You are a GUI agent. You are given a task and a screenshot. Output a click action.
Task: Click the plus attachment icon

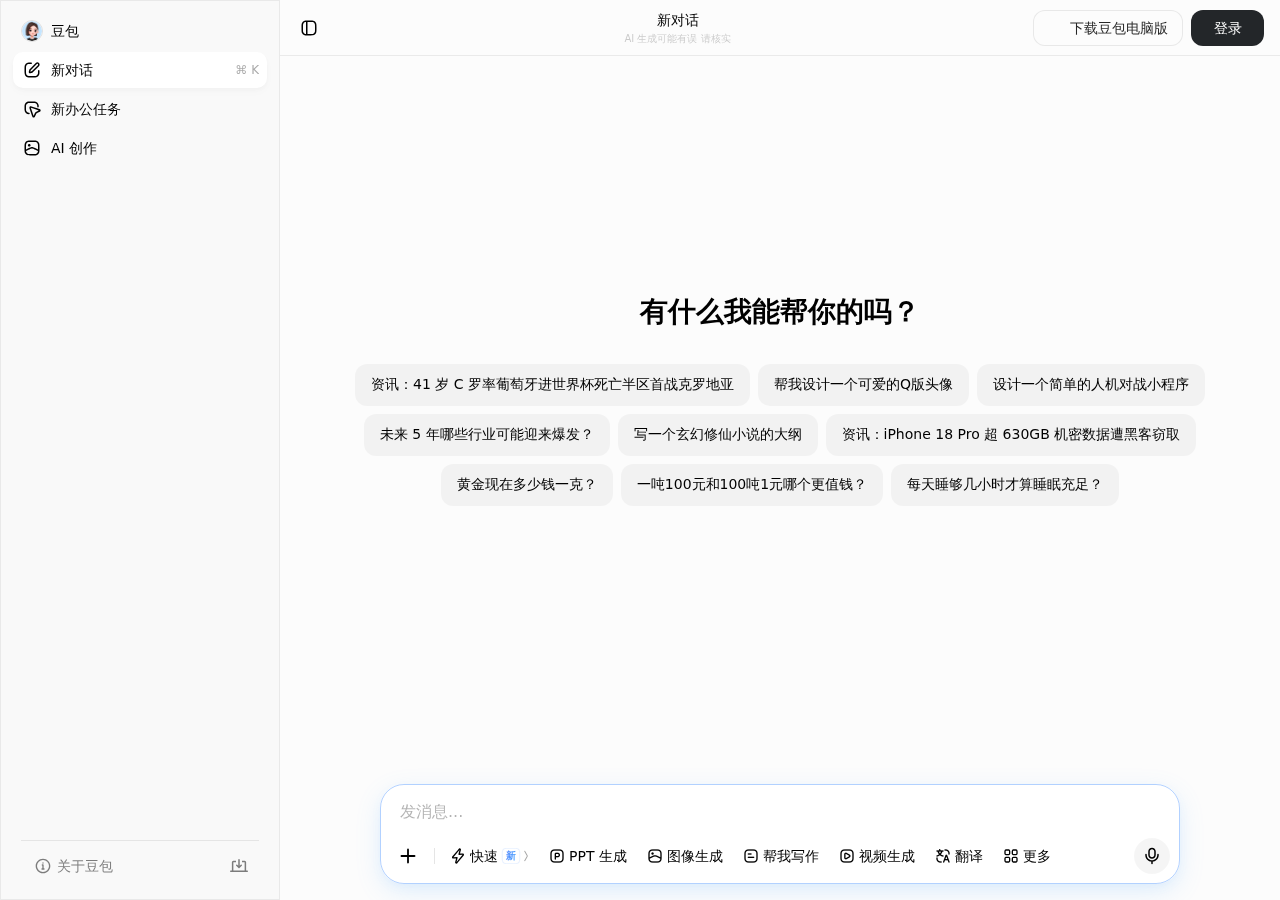coord(408,856)
